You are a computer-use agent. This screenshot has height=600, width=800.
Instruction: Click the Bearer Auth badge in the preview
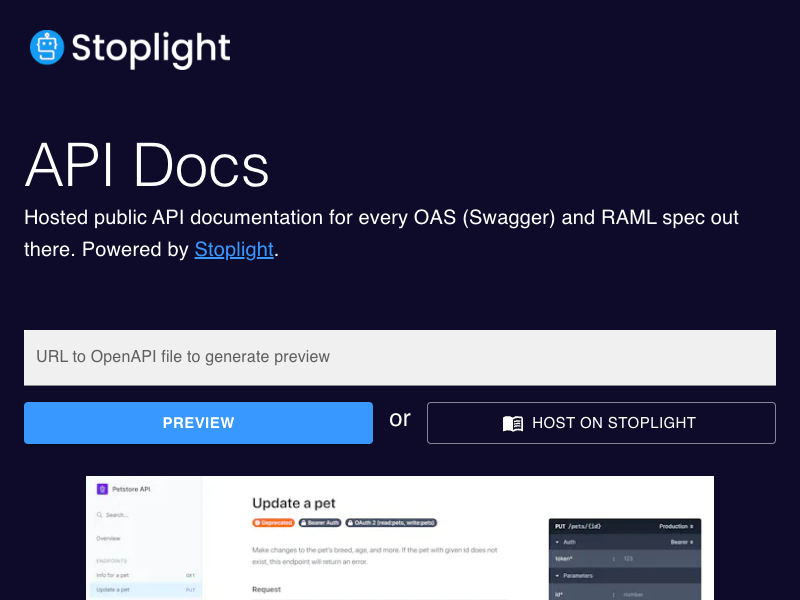(320, 522)
